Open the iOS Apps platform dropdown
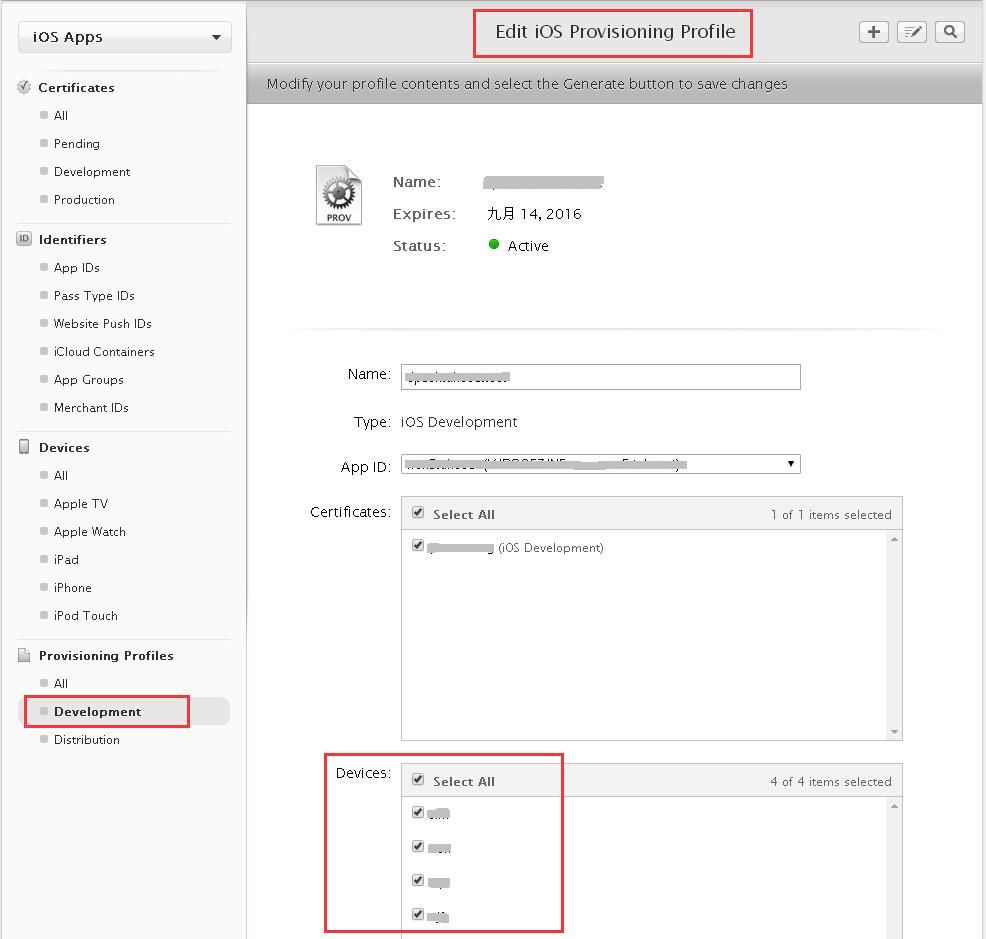986x939 pixels. coord(125,38)
